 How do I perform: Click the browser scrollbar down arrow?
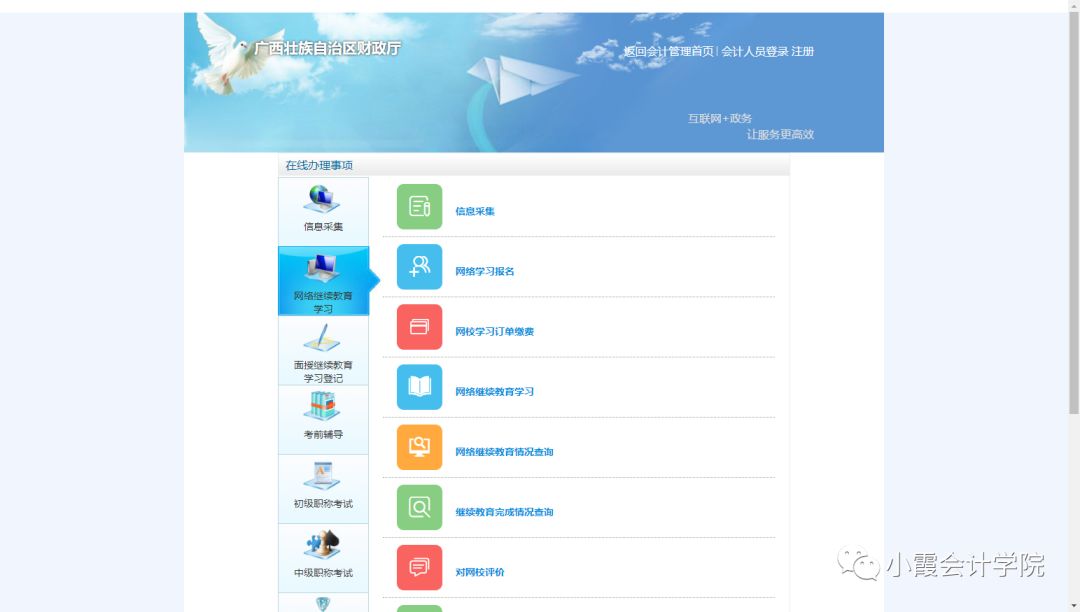pyautogui.click(x=1073, y=604)
